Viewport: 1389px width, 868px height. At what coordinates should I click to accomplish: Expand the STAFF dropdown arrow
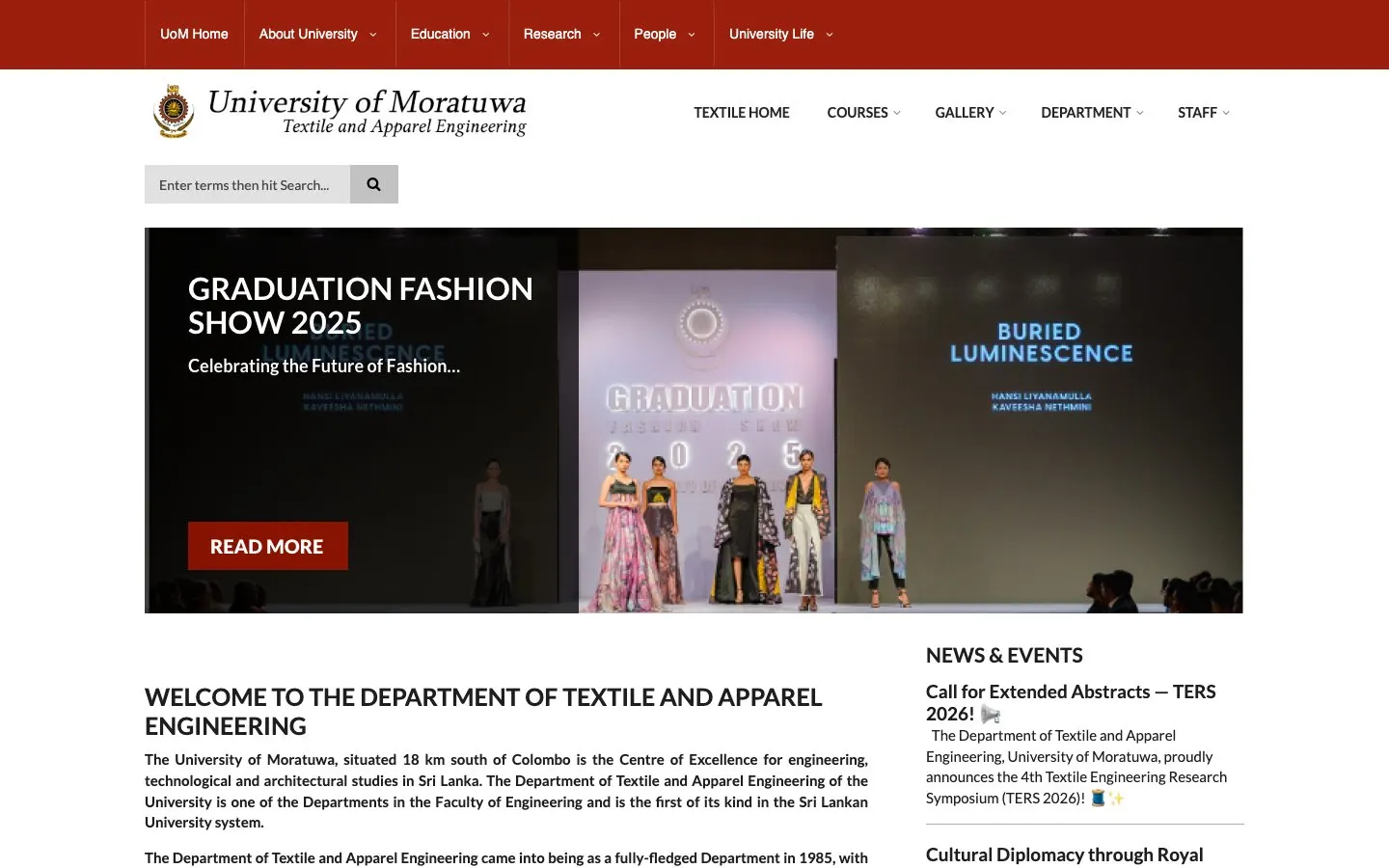(1226, 113)
